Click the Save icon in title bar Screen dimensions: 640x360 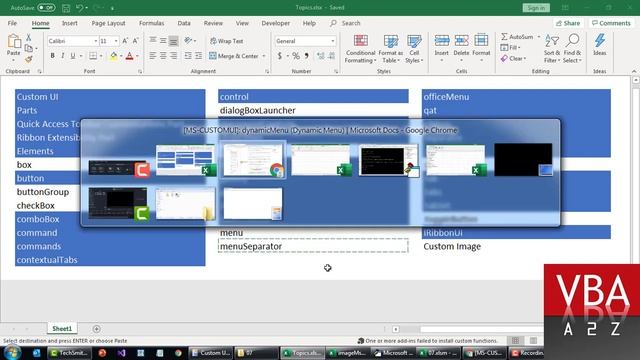(66, 8)
